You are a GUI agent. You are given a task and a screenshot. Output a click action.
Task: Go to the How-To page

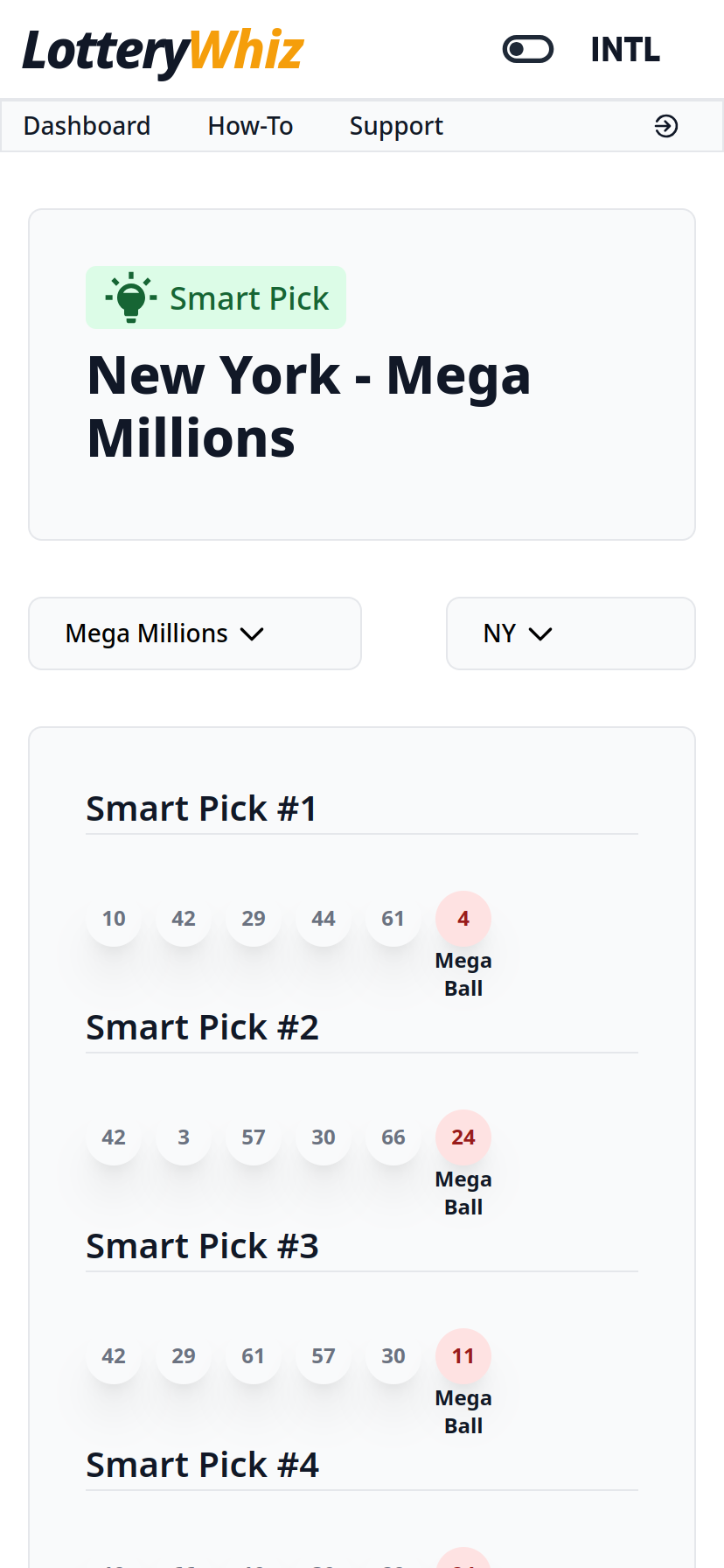(250, 126)
